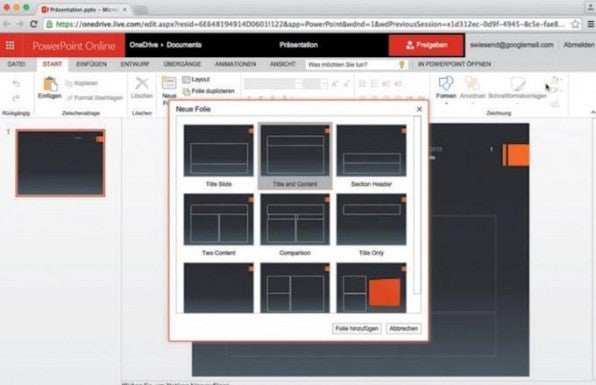Image resolution: width=596 pixels, height=385 pixels.
Task: Select slide 1 thumbnail in slide panel
Action: (60, 163)
